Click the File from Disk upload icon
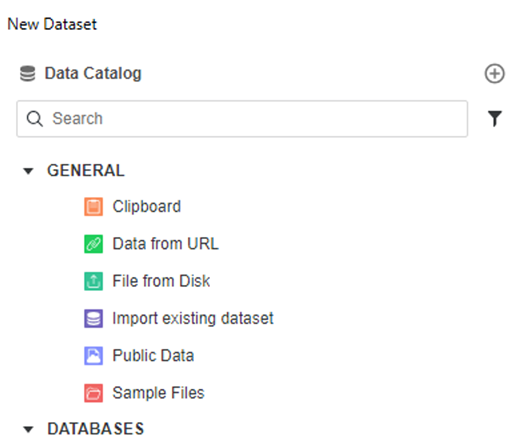524x445 pixels. (93, 281)
